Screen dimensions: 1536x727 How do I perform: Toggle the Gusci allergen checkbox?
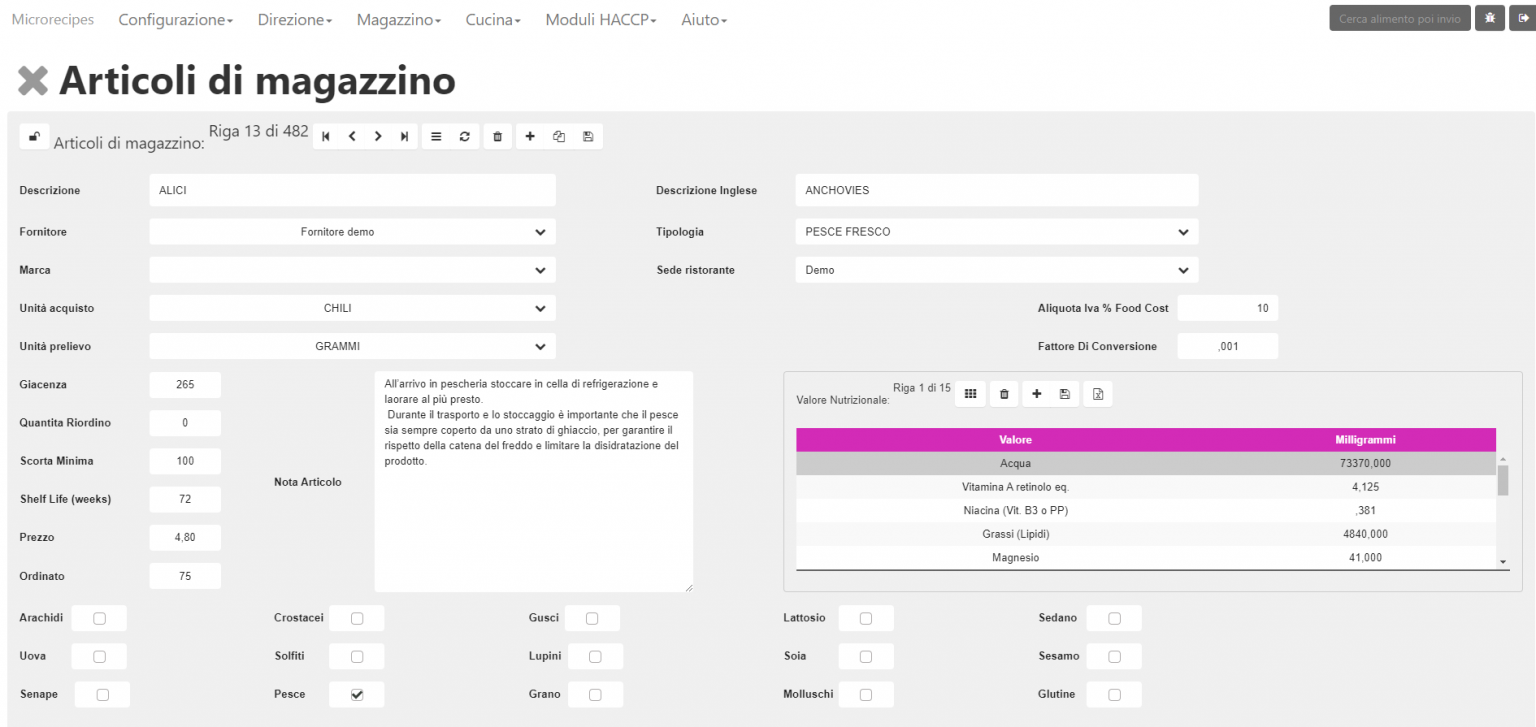592,618
